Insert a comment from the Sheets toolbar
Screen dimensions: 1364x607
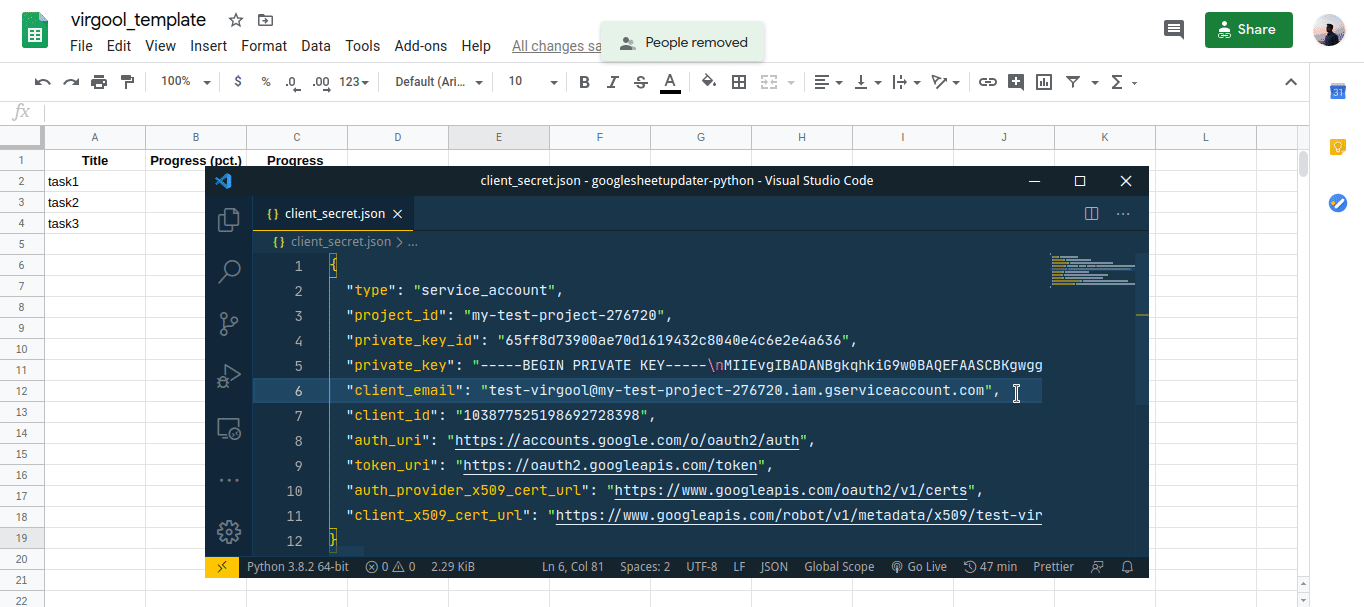[x=1016, y=82]
